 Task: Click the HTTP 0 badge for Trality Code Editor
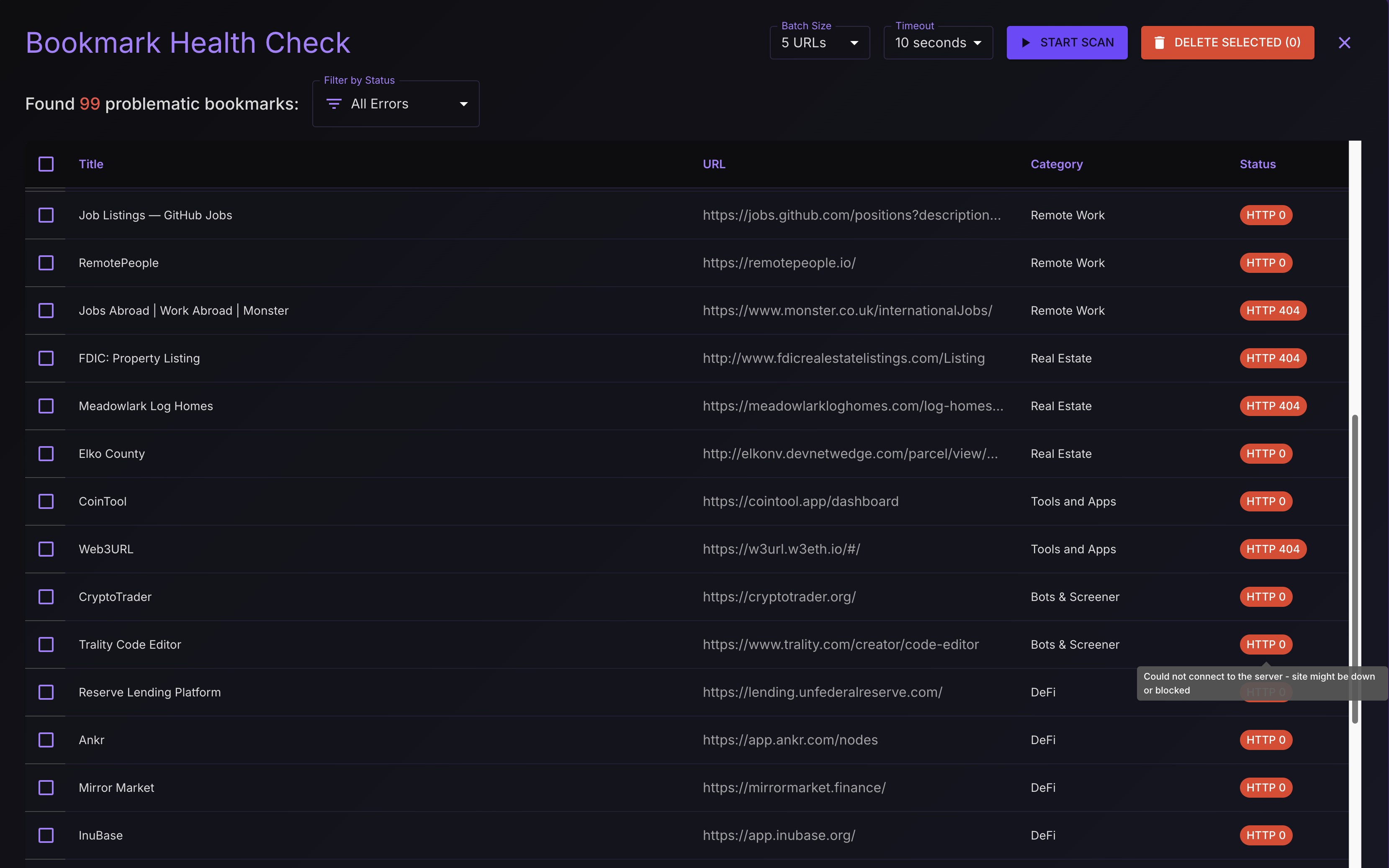1266,644
